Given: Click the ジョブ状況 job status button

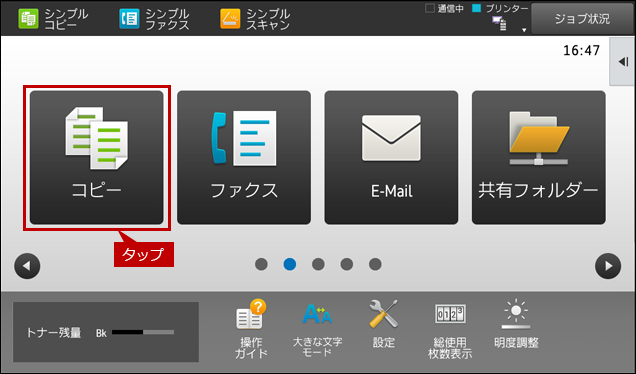Looking at the screenshot, I should [x=582, y=19].
